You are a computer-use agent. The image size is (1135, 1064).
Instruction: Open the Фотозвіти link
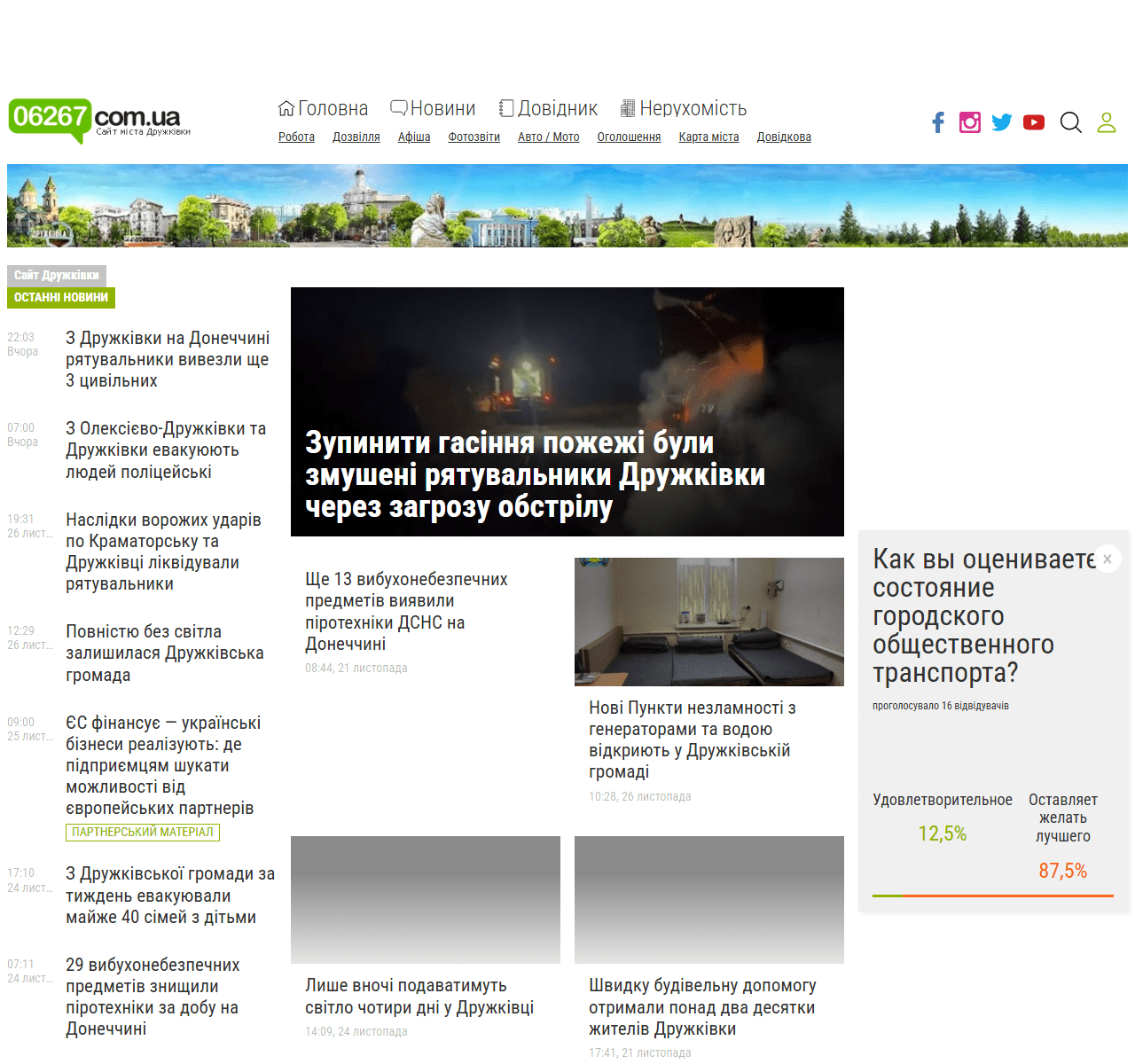[474, 137]
